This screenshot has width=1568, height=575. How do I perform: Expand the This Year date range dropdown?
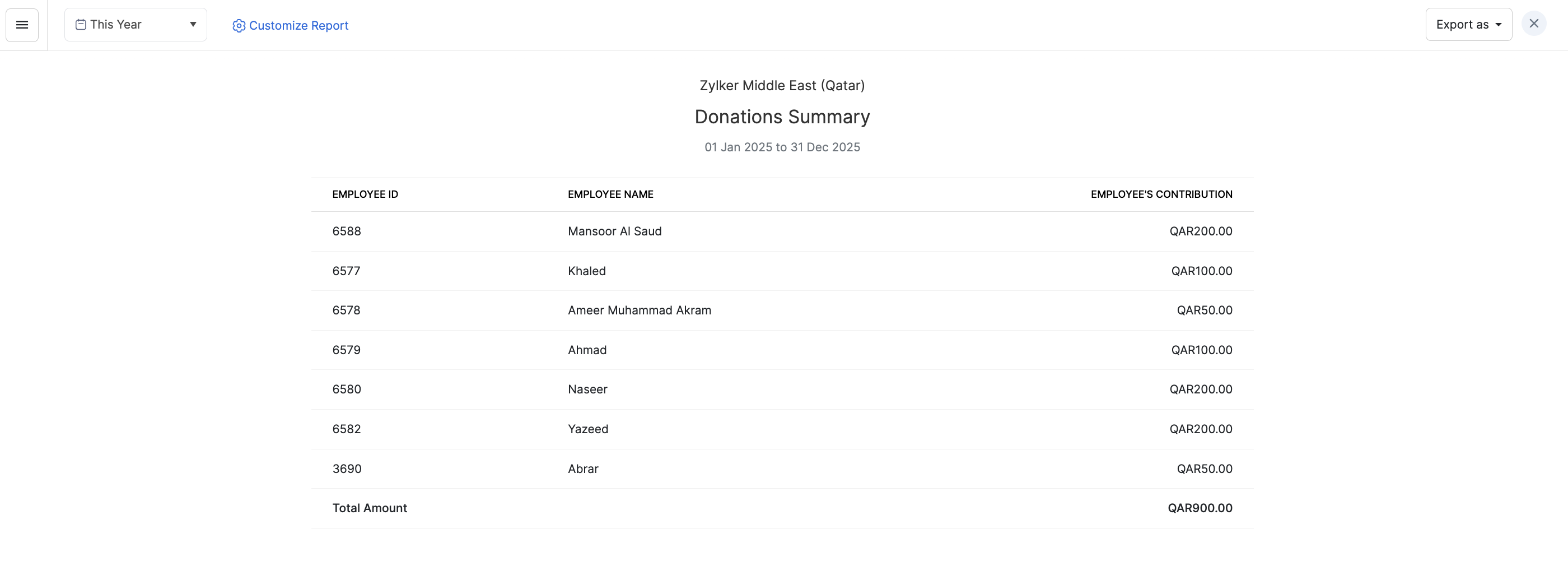click(135, 25)
